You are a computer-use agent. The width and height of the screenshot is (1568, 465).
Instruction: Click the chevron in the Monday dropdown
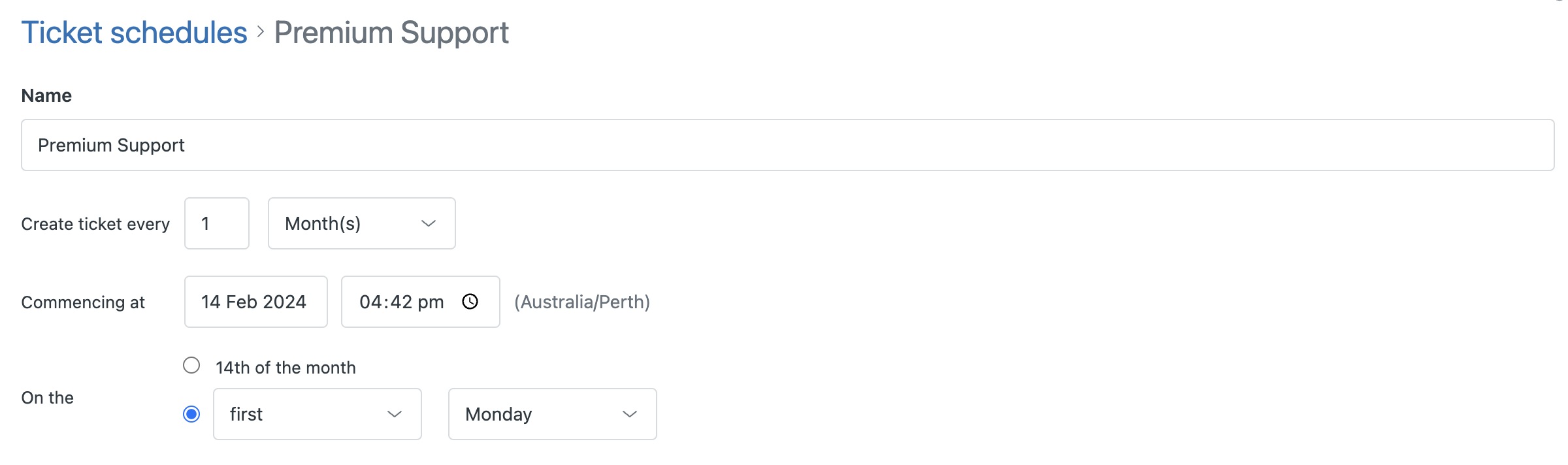630,414
